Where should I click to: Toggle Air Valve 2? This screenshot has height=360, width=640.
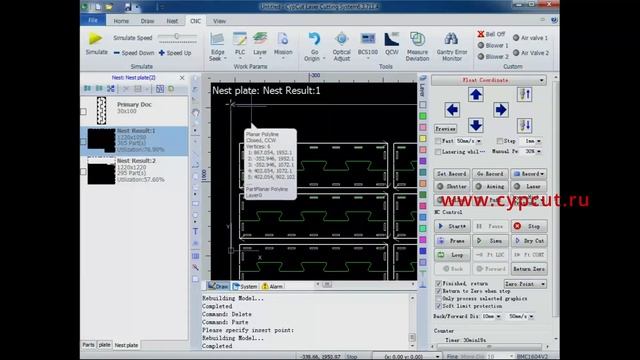tap(531, 53)
